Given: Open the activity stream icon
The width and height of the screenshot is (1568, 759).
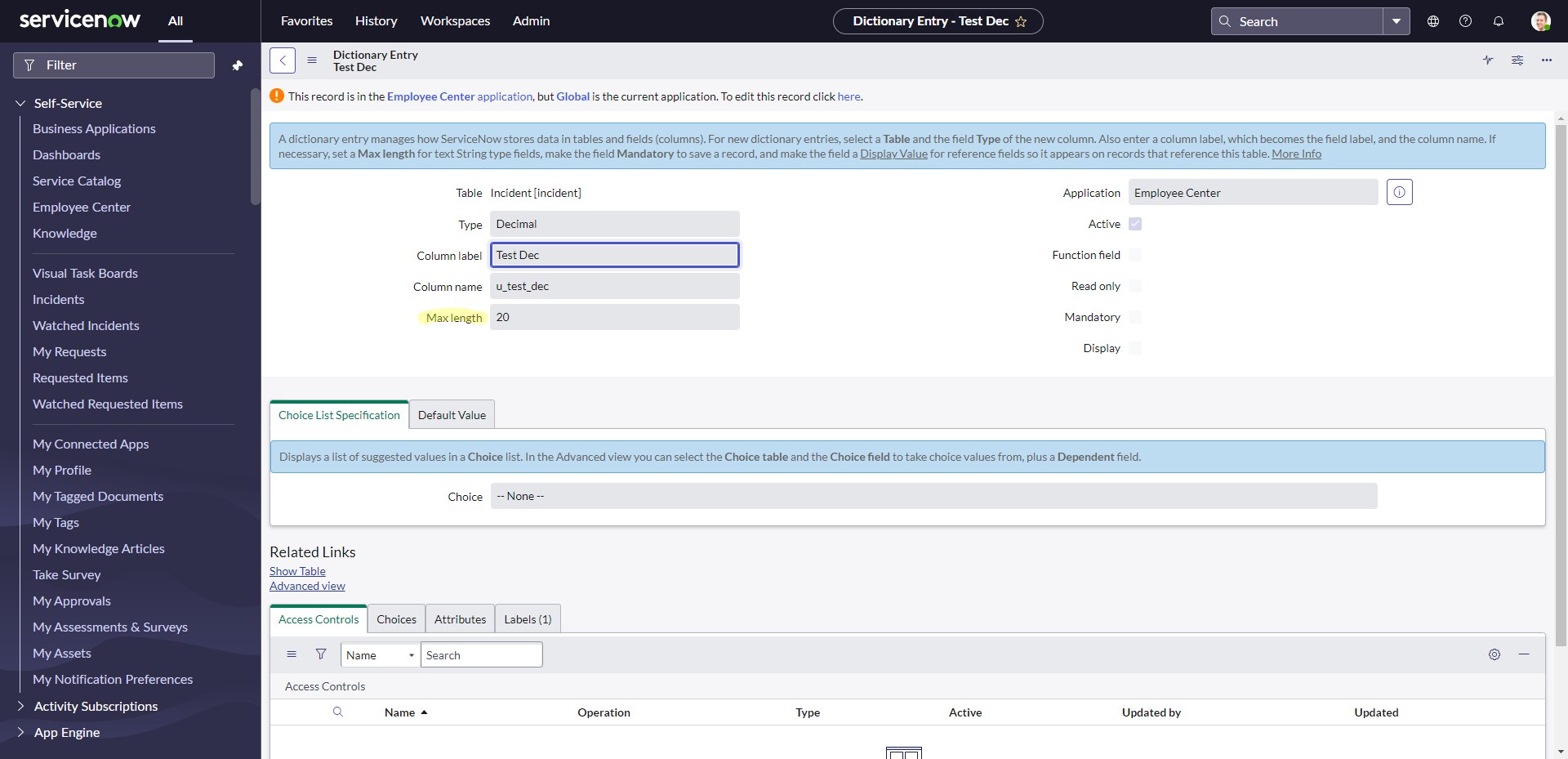Looking at the screenshot, I should [1488, 60].
